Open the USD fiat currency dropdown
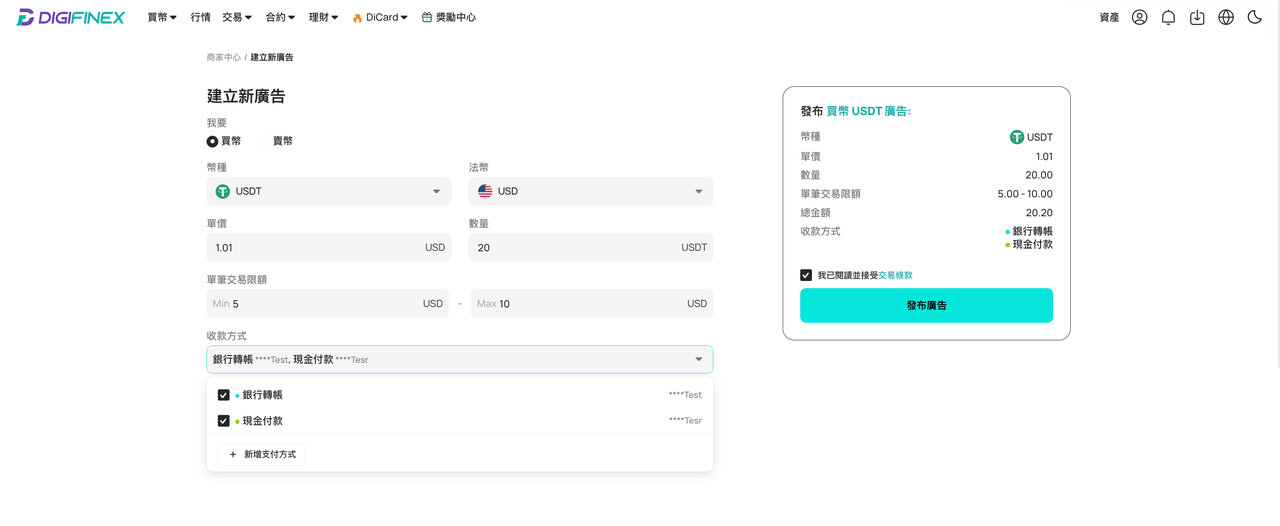Viewport: 1280px width, 526px height. [x=591, y=191]
